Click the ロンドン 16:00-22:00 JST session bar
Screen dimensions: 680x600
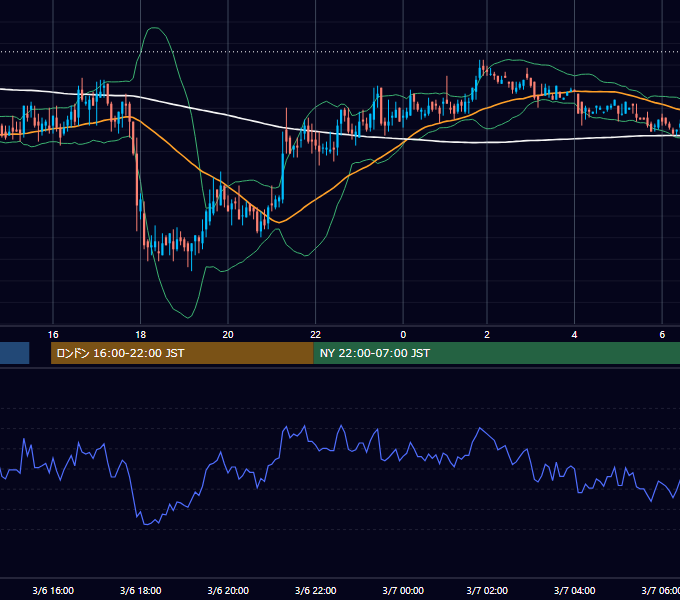tap(182, 353)
